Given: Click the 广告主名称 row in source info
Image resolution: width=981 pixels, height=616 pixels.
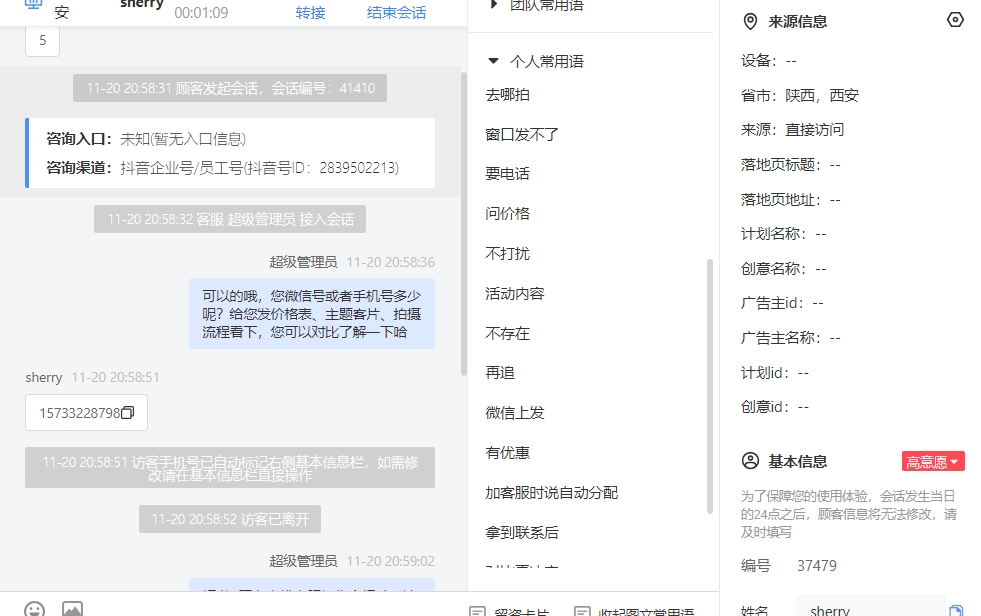Looking at the screenshot, I should (x=791, y=338).
